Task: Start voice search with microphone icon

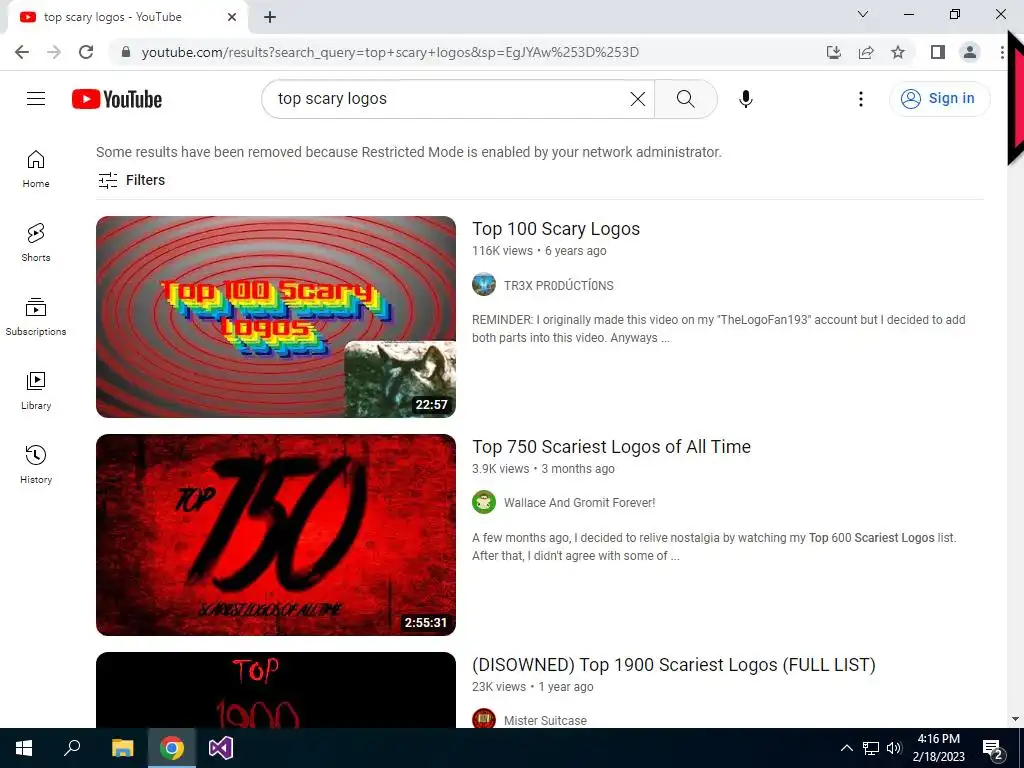Action: click(746, 99)
